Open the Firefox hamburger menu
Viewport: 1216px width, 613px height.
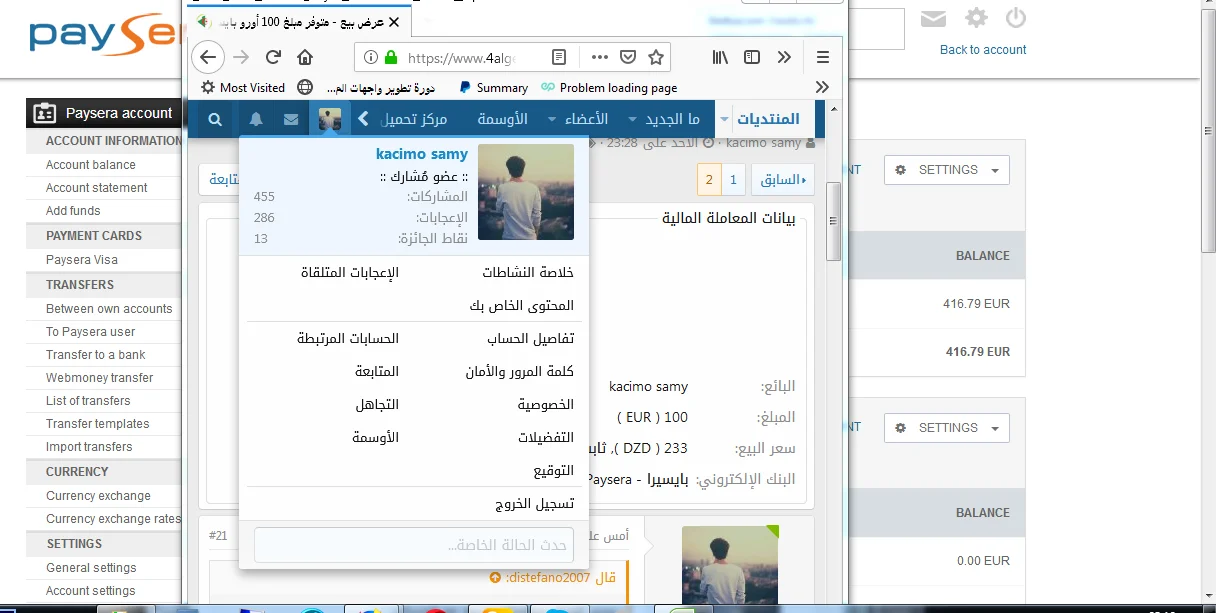(x=823, y=57)
